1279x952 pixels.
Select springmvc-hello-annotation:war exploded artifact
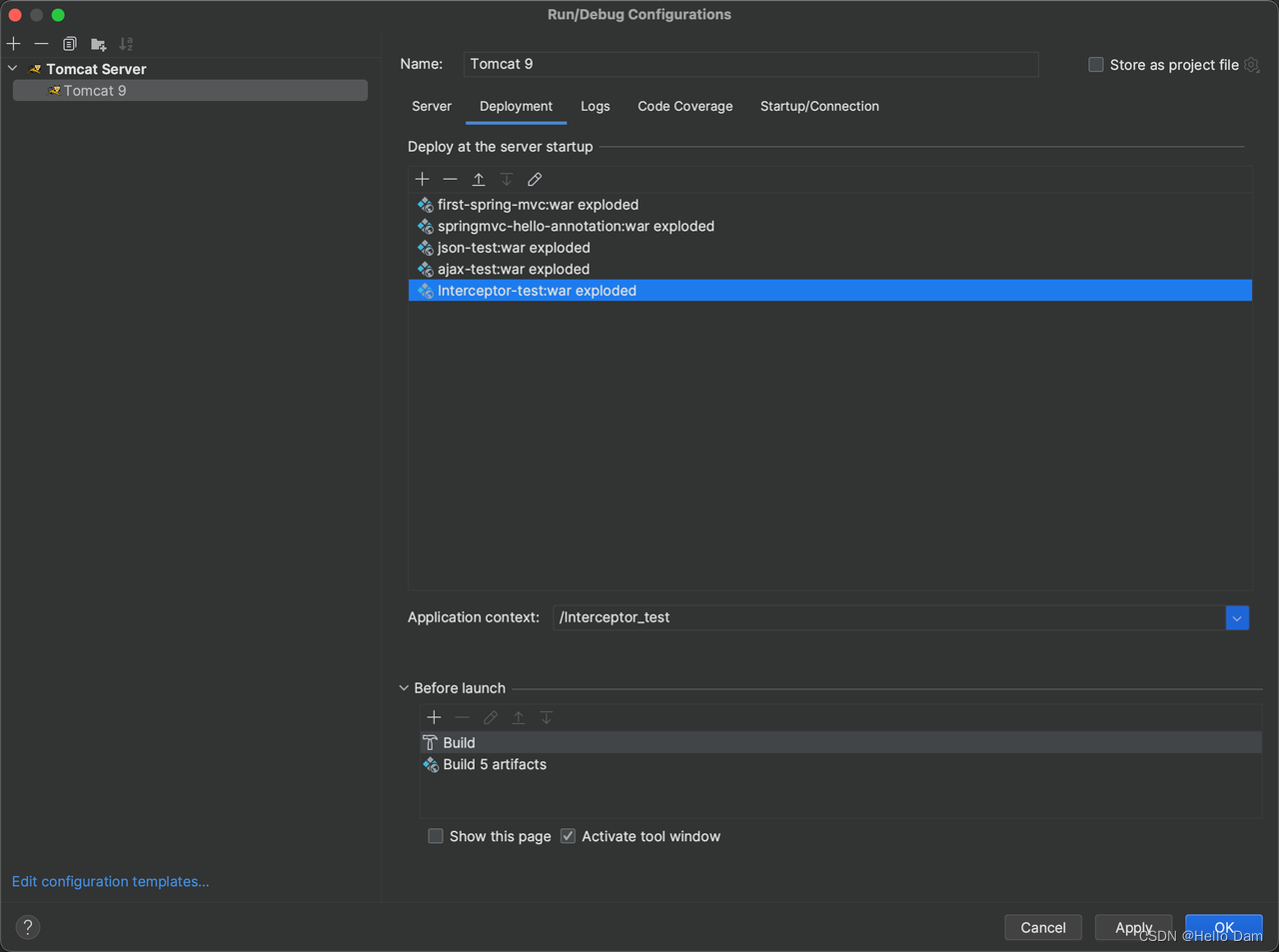point(830,226)
